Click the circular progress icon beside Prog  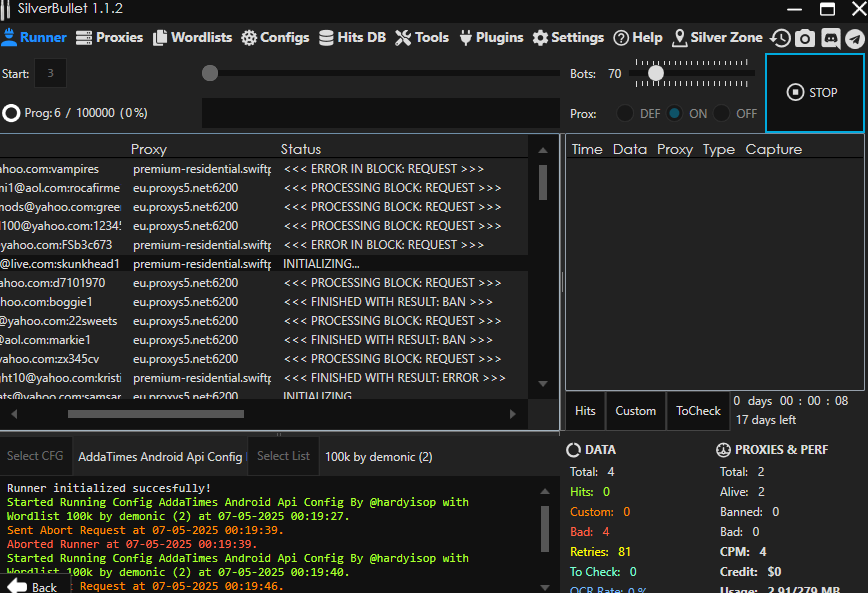[11, 113]
